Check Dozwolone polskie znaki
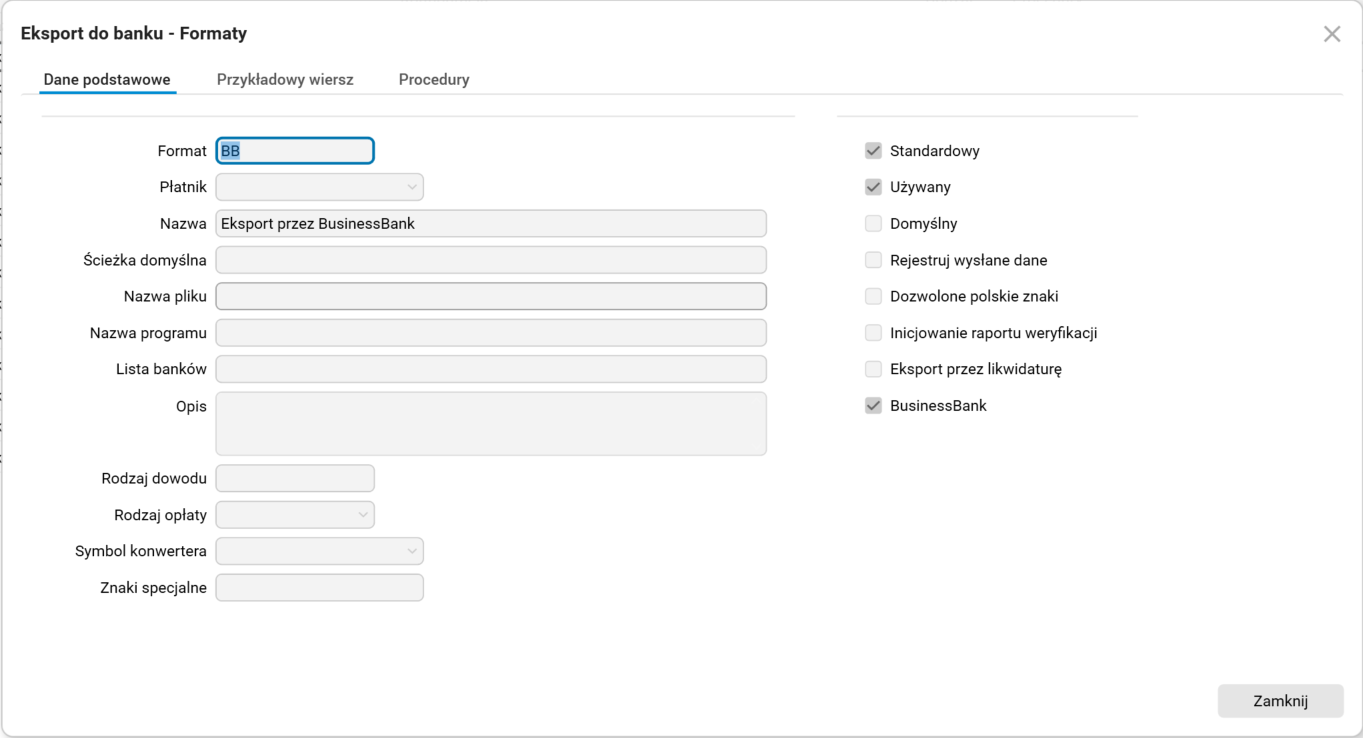This screenshot has width=1363, height=738. coord(873,296)
